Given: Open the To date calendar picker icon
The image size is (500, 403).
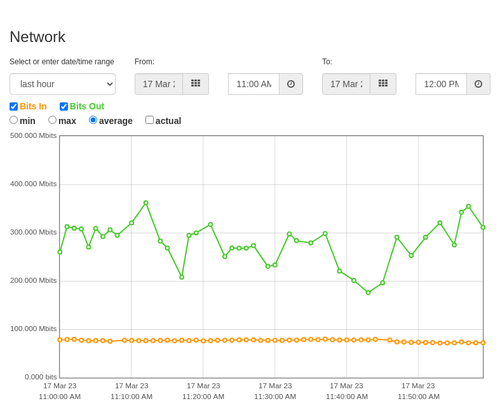Looking at the screenshot, I should tap(383, 84).
